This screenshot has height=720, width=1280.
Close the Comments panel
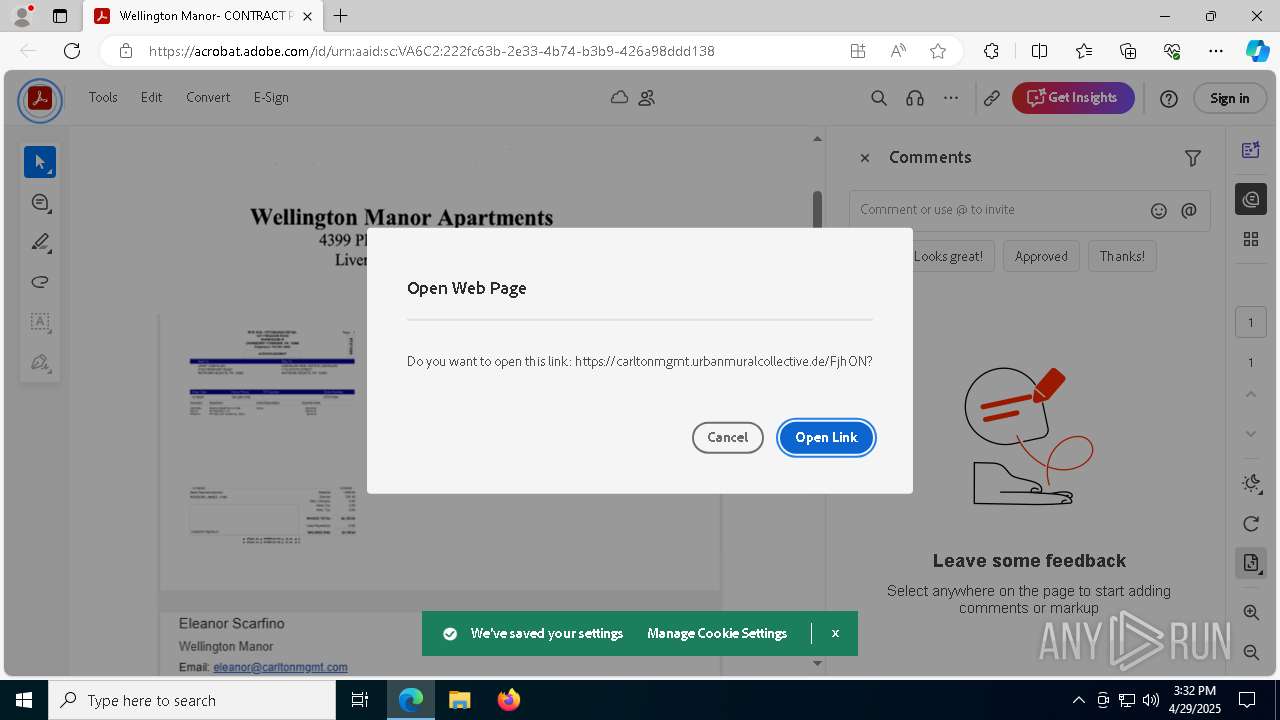(865, 158)
